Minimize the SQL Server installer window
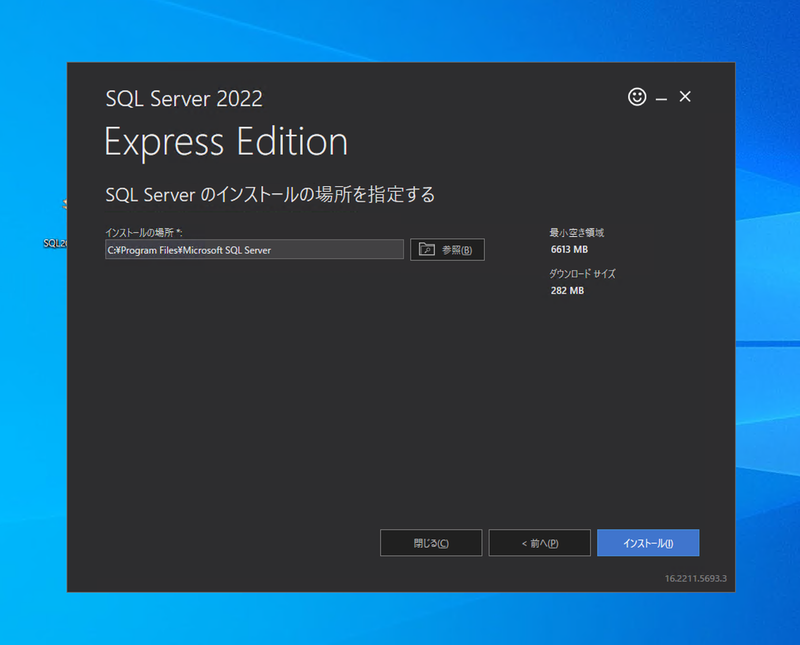This screenshot has height=645, width=800. point(661,98)
